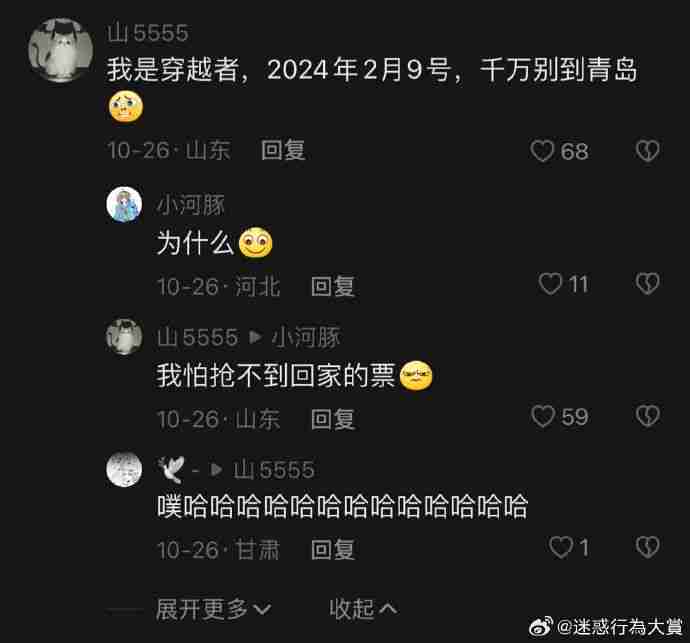Open 小河豚's avatar profile
Image resolution: width=690 pixels, height=643 pixels.
click(124, 204)
